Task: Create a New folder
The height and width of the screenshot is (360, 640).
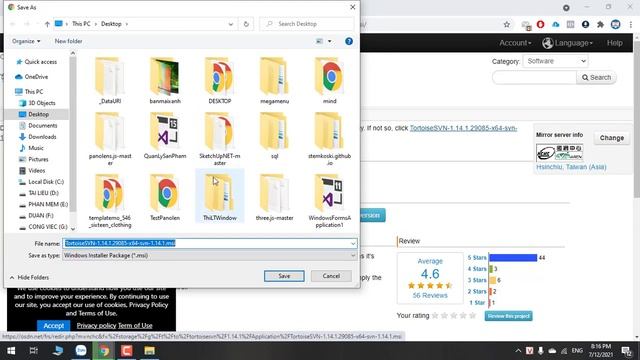Action: (69, 41)
